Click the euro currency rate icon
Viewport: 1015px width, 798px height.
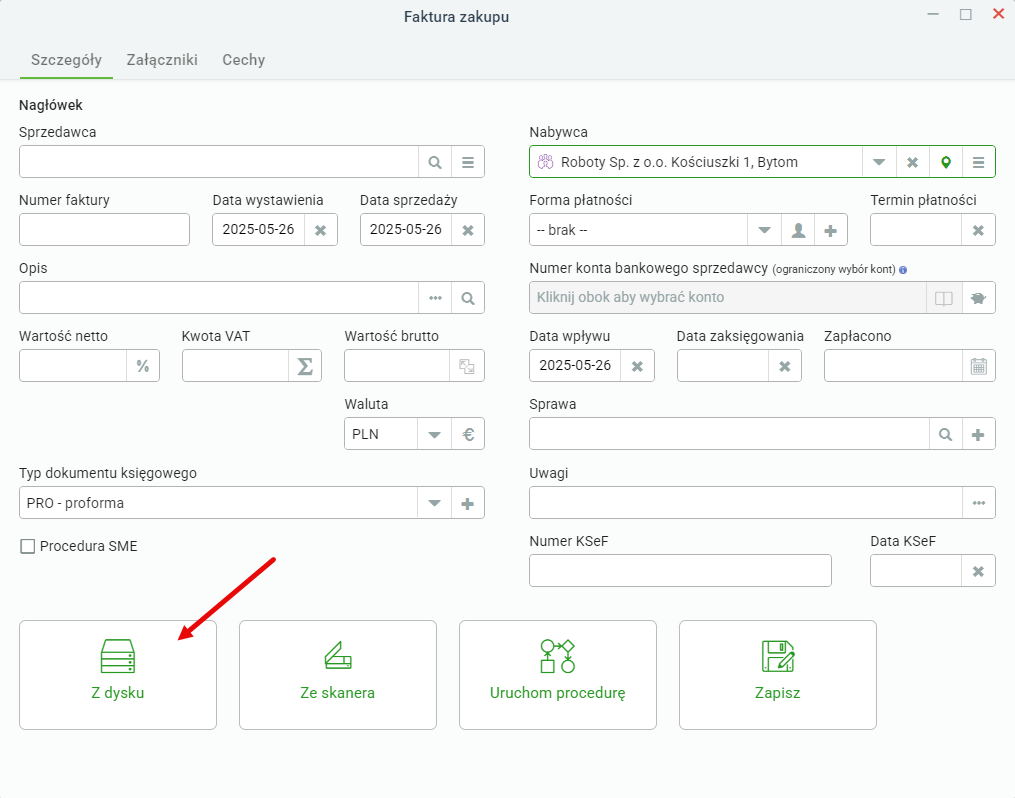pyautogui.click(x=468, y=434)
